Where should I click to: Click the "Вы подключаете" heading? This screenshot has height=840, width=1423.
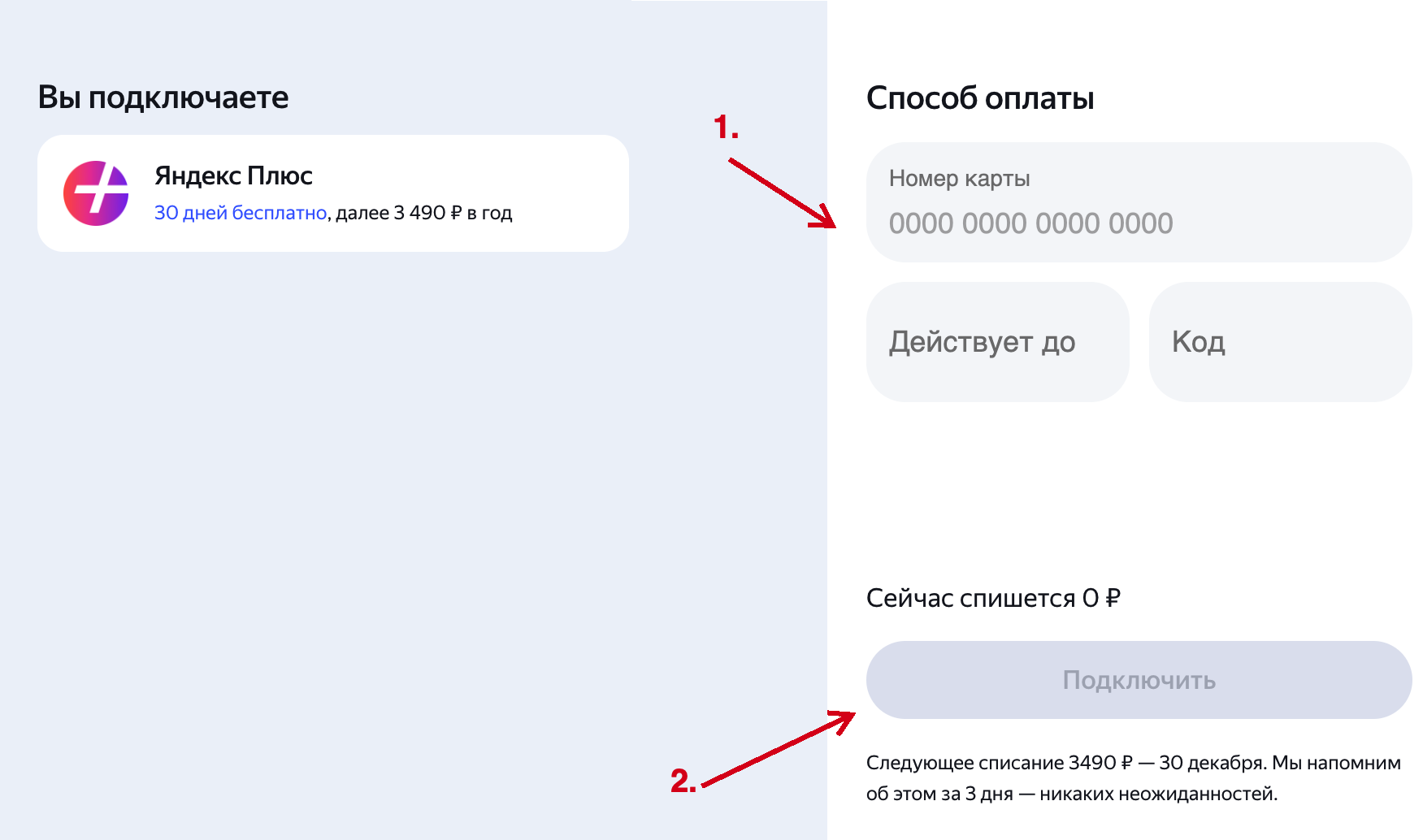163,97
